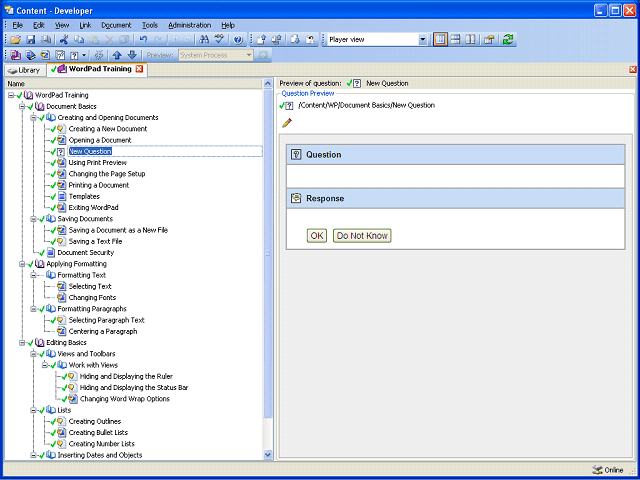Collapse the Formatting Text node
Screen dimensions: 640x480
(x=33, y=275)
